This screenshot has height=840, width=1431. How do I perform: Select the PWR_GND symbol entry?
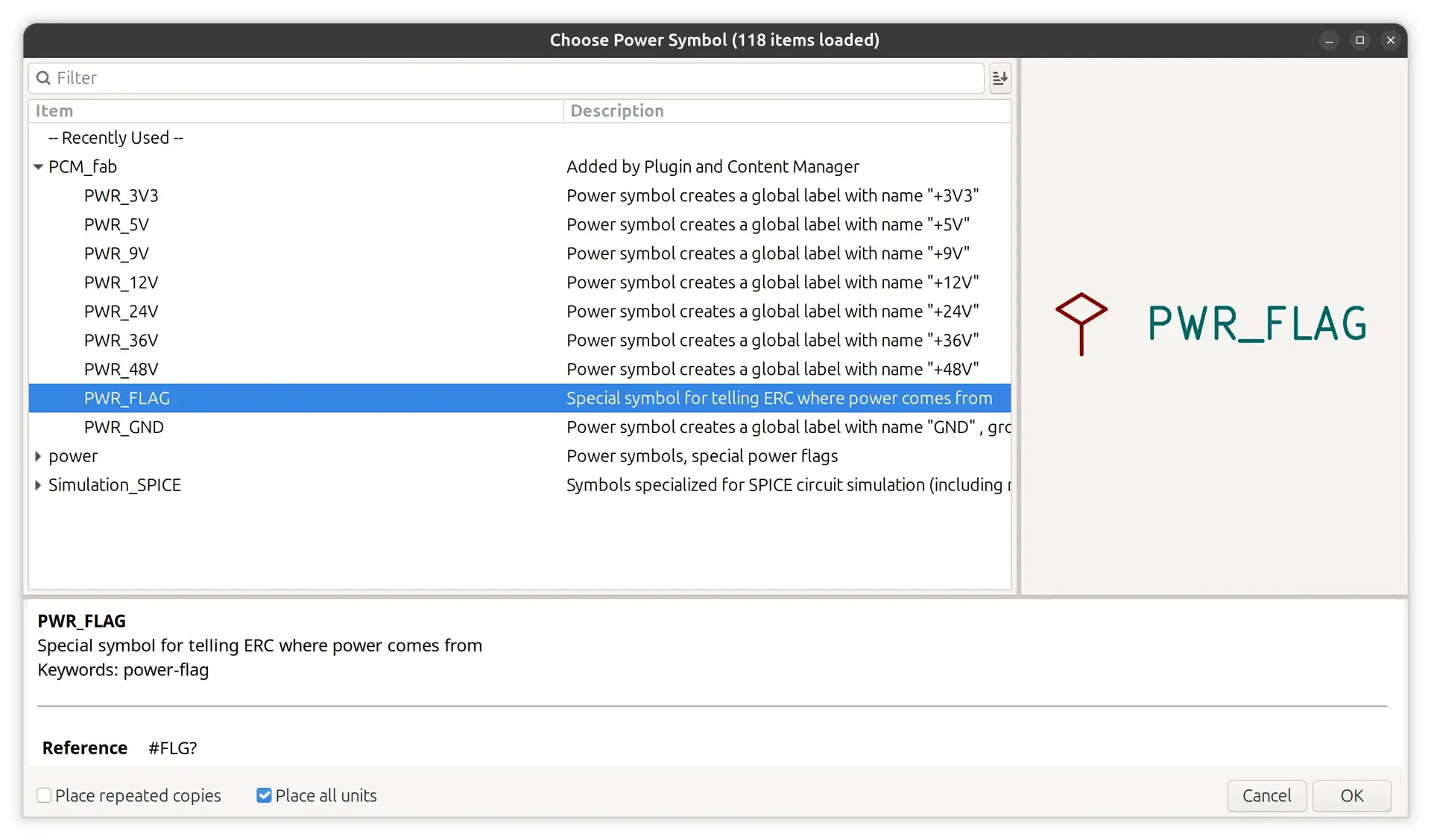point(124,427)
